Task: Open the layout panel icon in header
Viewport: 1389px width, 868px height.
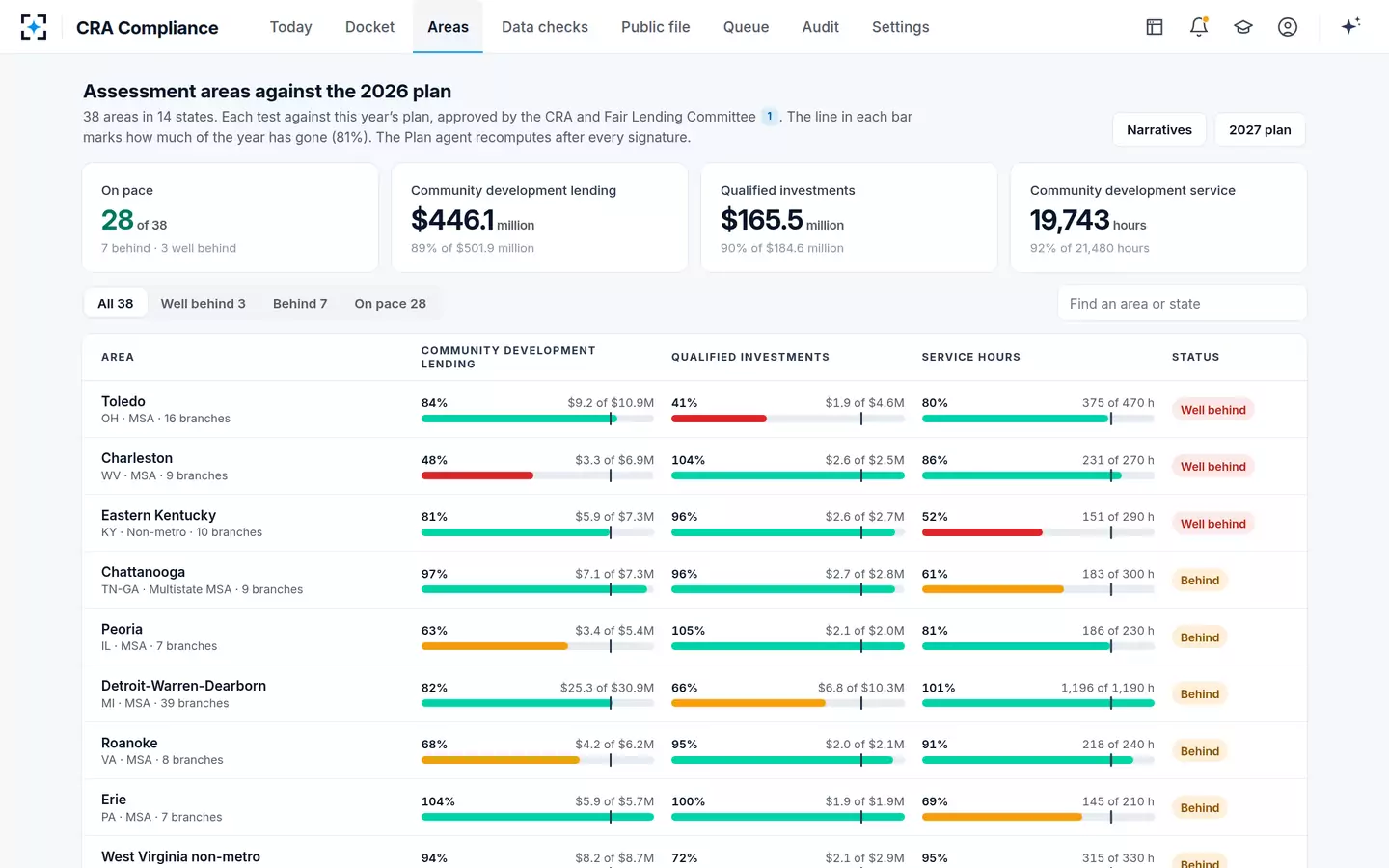Action: coord(1155,27)
